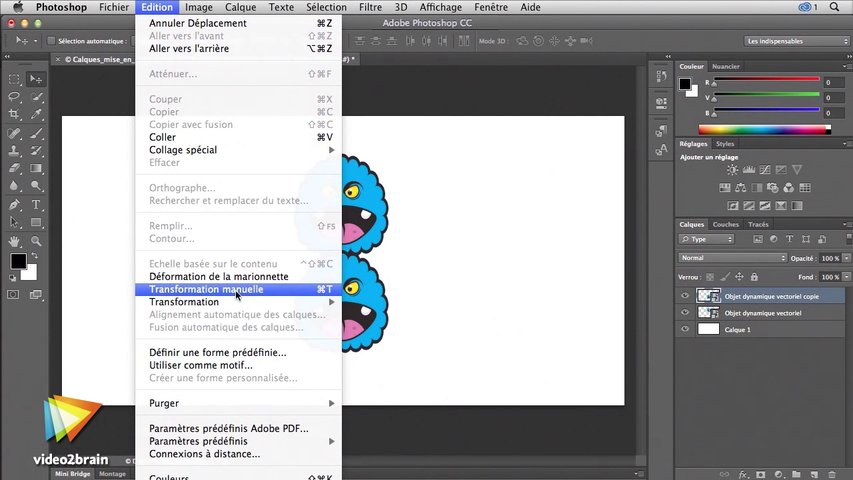
Task: Select the Dodge tool
Action: 36,186
